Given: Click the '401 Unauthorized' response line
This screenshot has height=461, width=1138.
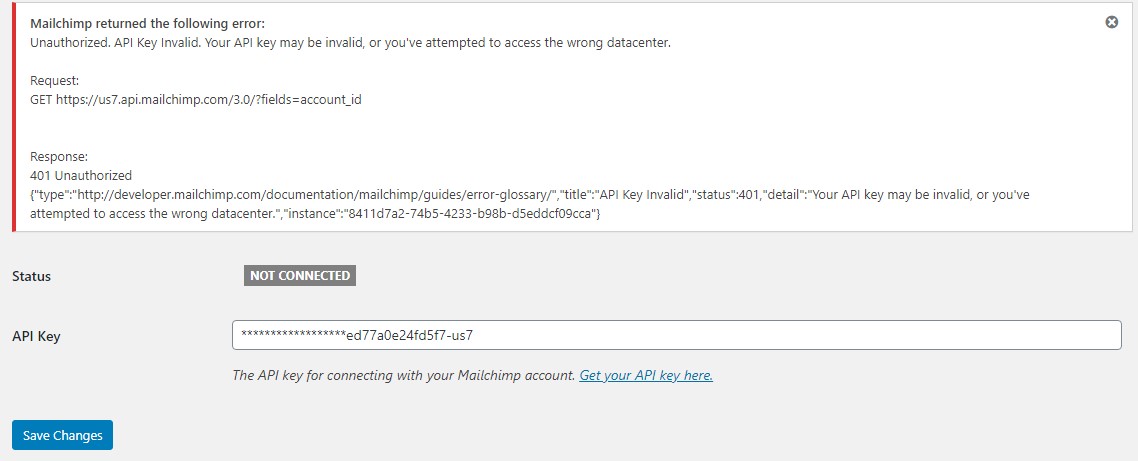Looking at the screenshot, I should click(x=81, y=175).
